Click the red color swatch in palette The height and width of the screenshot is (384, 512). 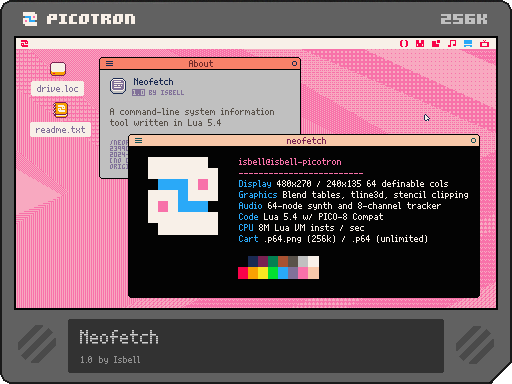click(x=243, y=273)
